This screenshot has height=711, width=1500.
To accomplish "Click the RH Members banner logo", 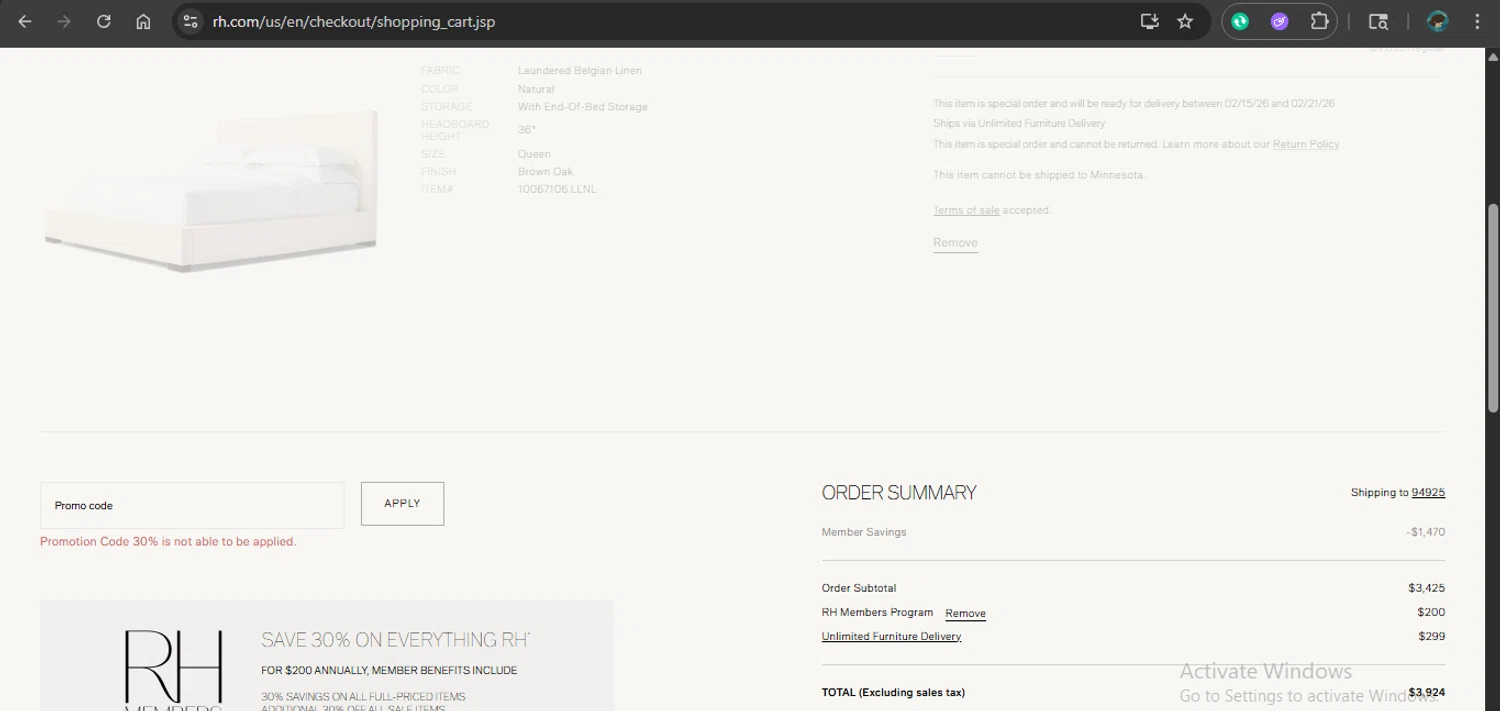I will point(173,670).
